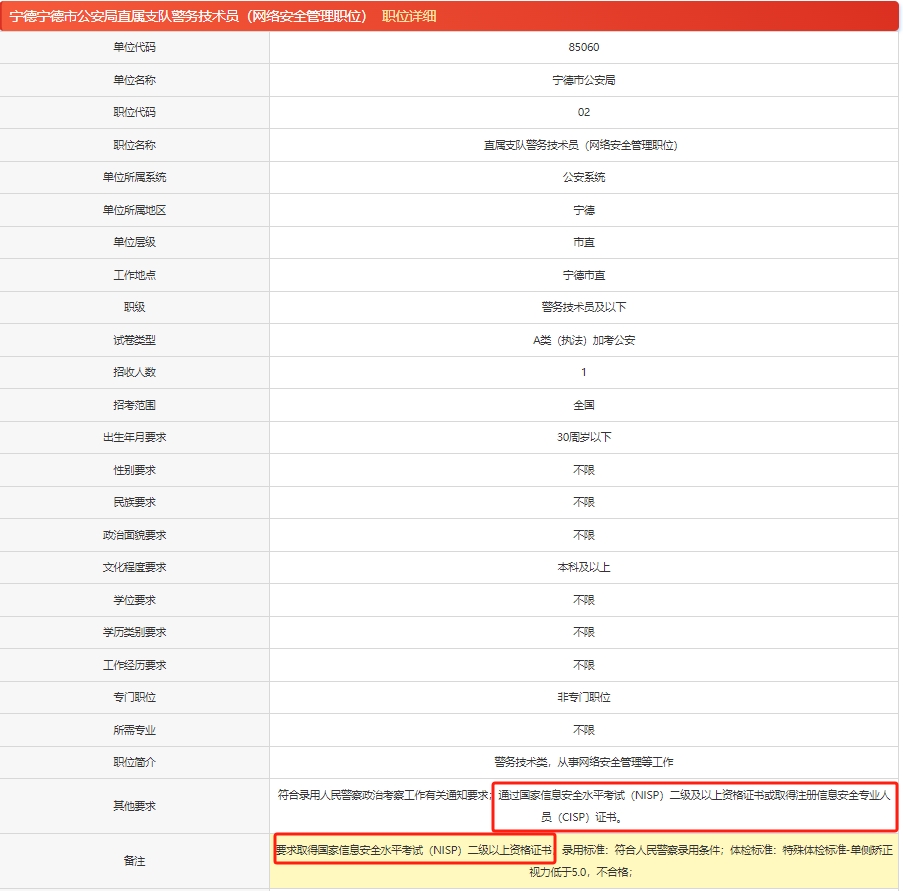Click the 其他要求 row label

coord(134,806)
